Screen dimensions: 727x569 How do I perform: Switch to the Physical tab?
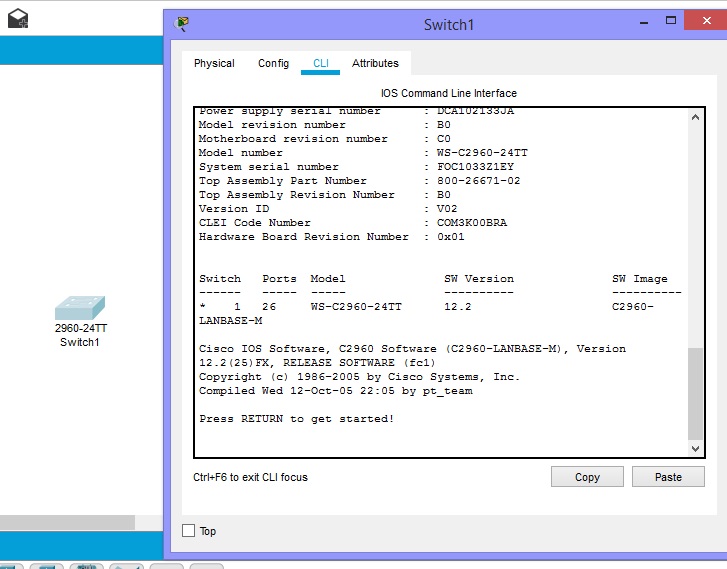coord(214,63)
